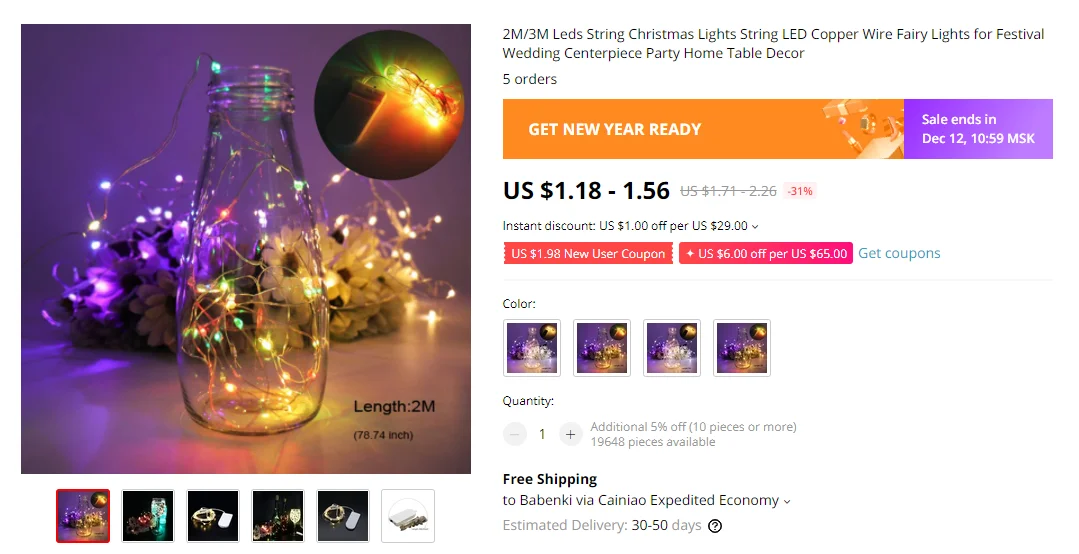Click the quantity number field
Viewport: 1079px width, 554px height.
[x=542, y=434]
